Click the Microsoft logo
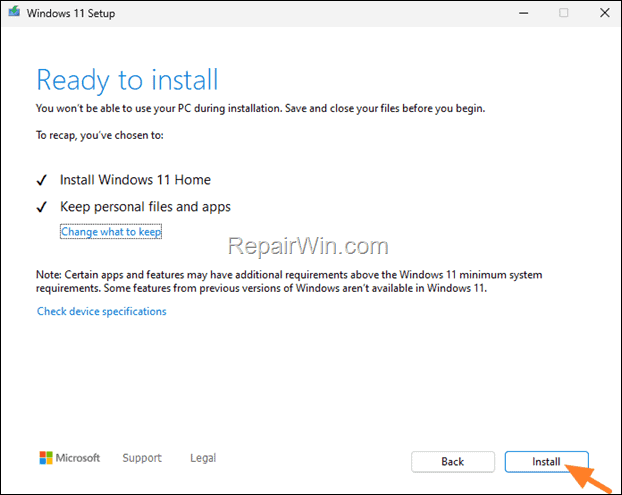This screenshot has width=622, height=495. click(x=70, y=458)
